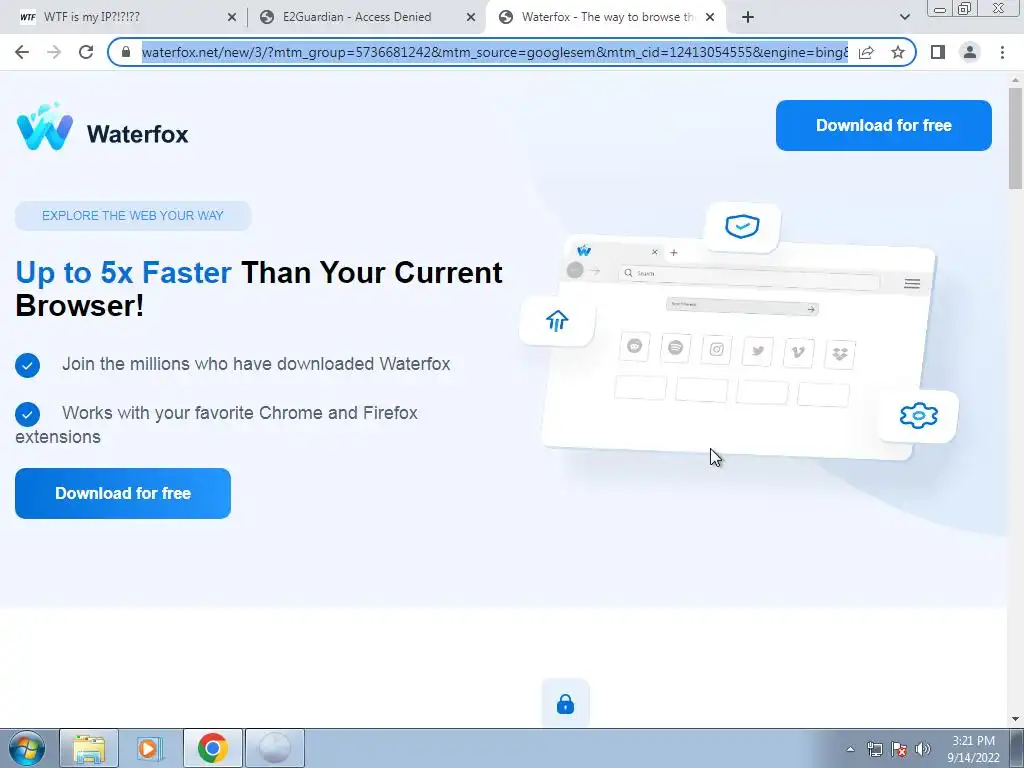Open Chrome's side panel
Image resolution: width=1024 pixels, height=768 pixels.
938,52
